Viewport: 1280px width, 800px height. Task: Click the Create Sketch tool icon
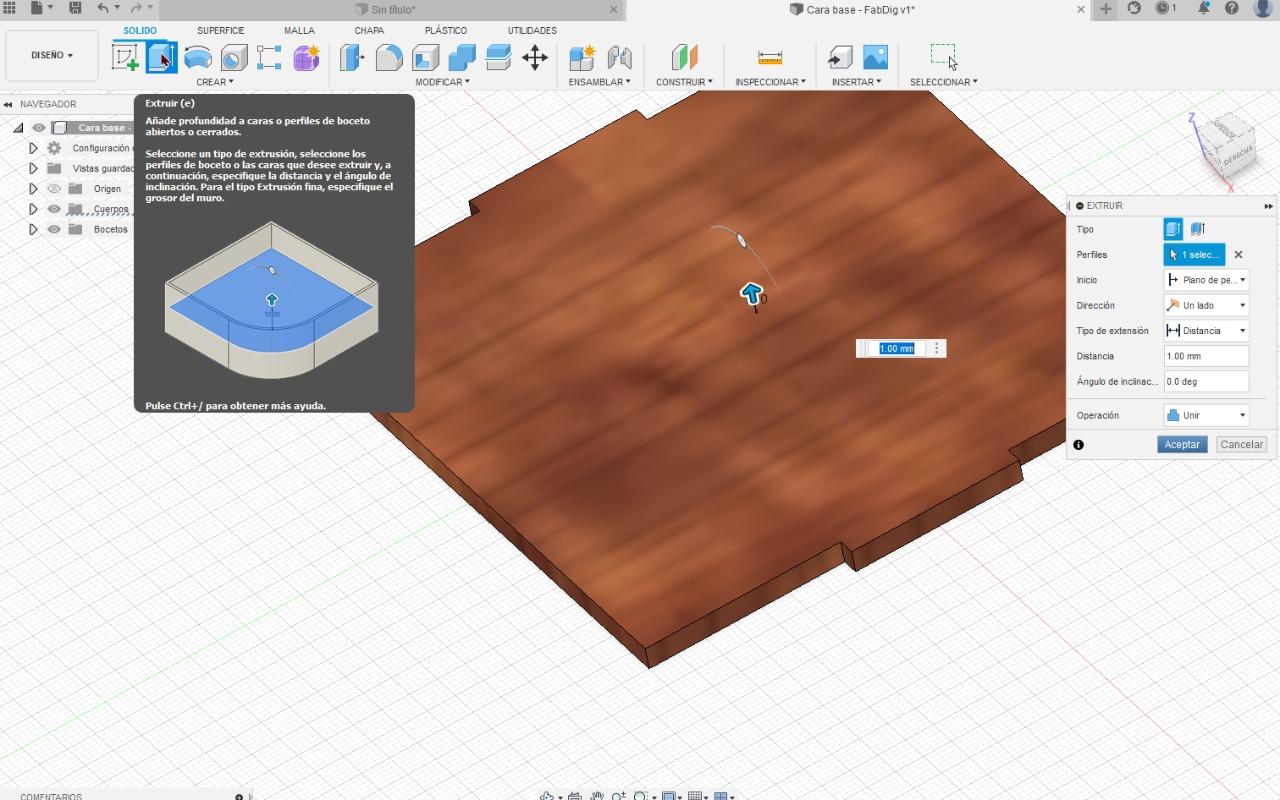[125, 57]
